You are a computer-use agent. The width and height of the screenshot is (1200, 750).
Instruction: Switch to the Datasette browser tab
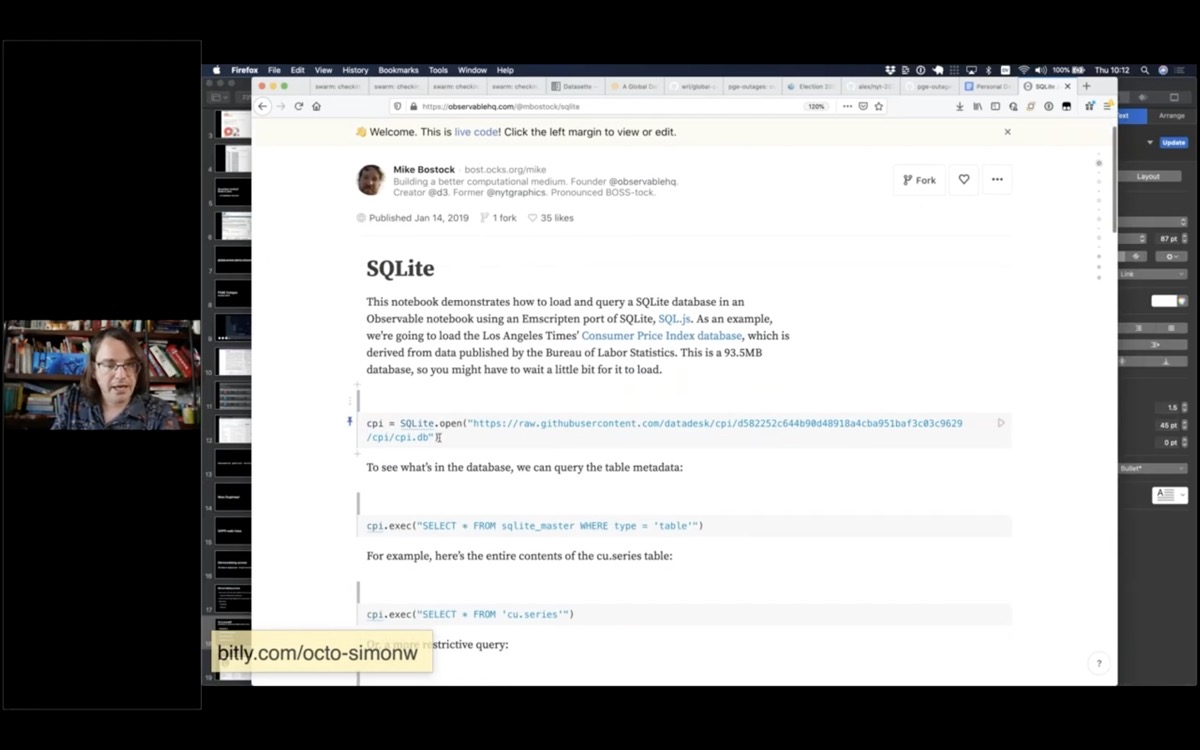click(574, 87)
